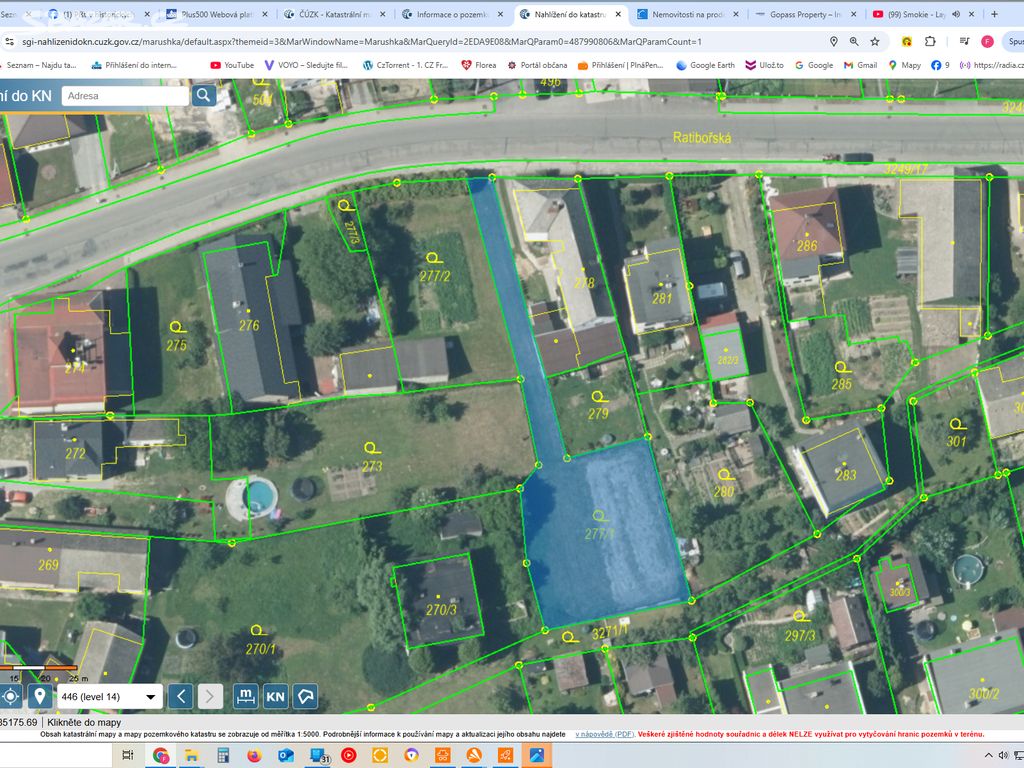Click parcel label 285 on map
Screen dimensions: 1024x768
pos(841,384)
